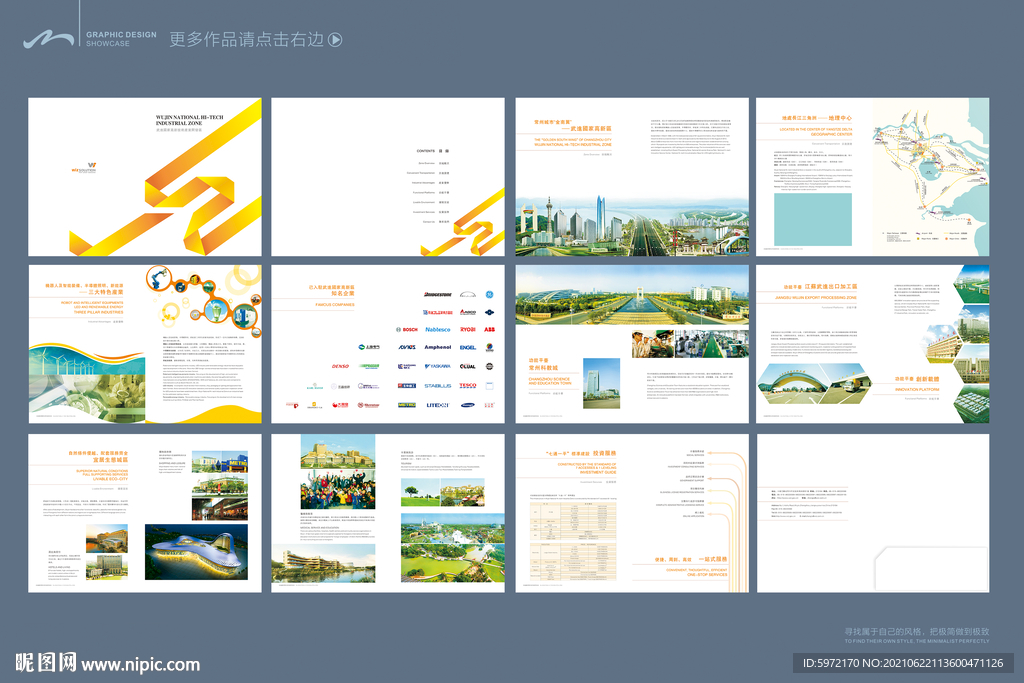Click the TESCO logo
Image resolution: width=1024 pixels, height=683 pixels.
point(468,386)
